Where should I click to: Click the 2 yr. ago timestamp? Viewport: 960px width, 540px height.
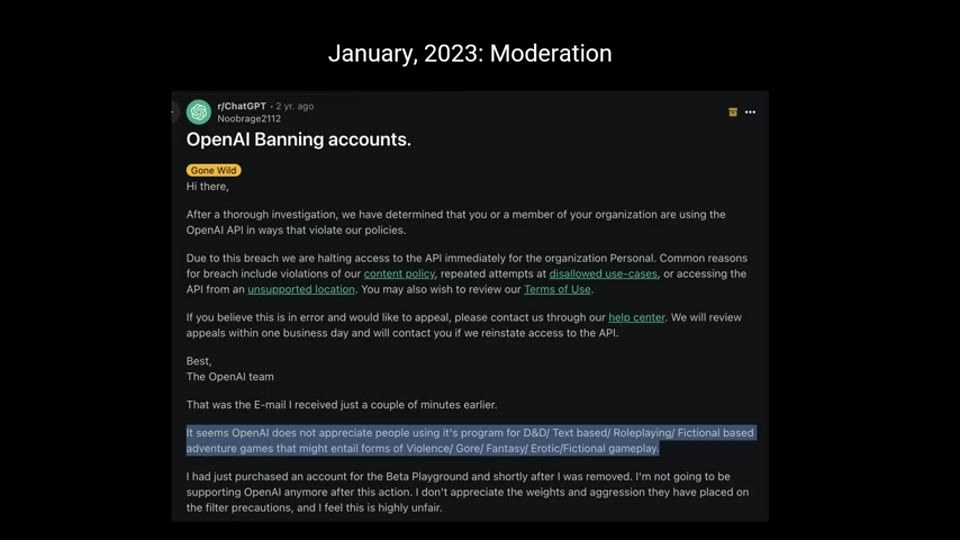294,106
